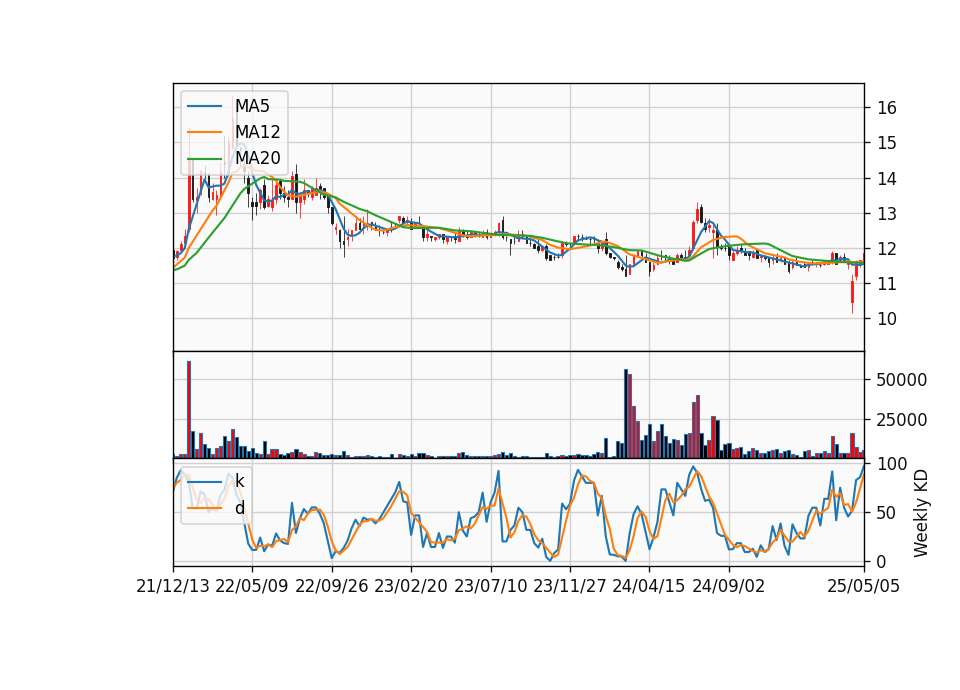The height and width of the screenshot is (690, 960).
Task: Click the price axis value 11
Action: click(887, 283)
